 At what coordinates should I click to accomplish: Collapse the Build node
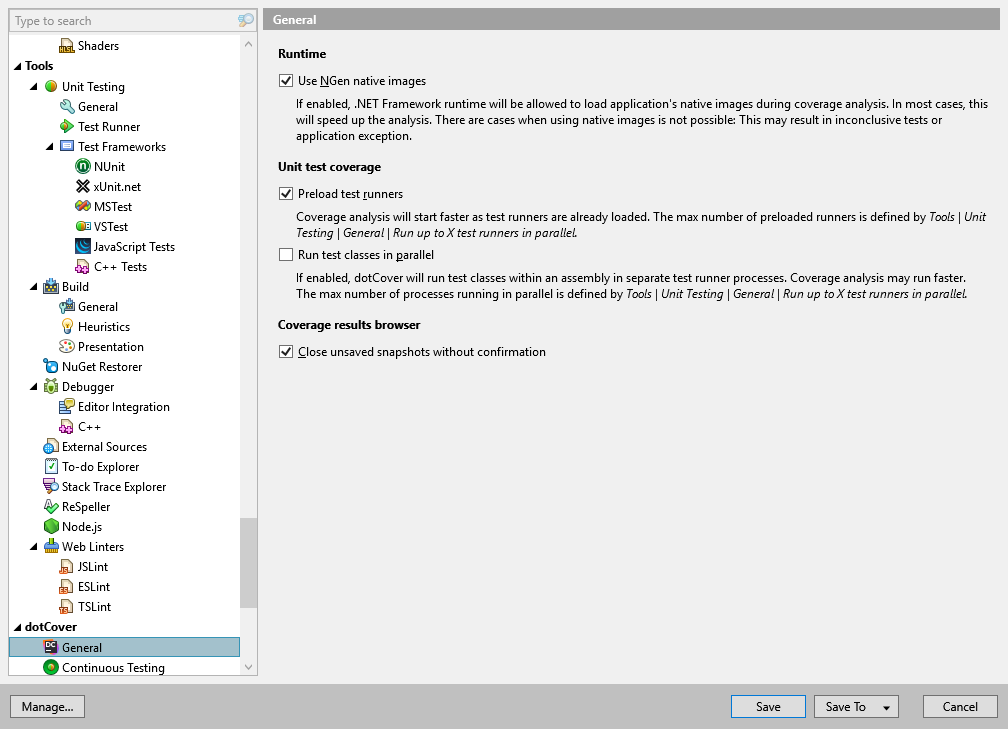tap(33, 287)
